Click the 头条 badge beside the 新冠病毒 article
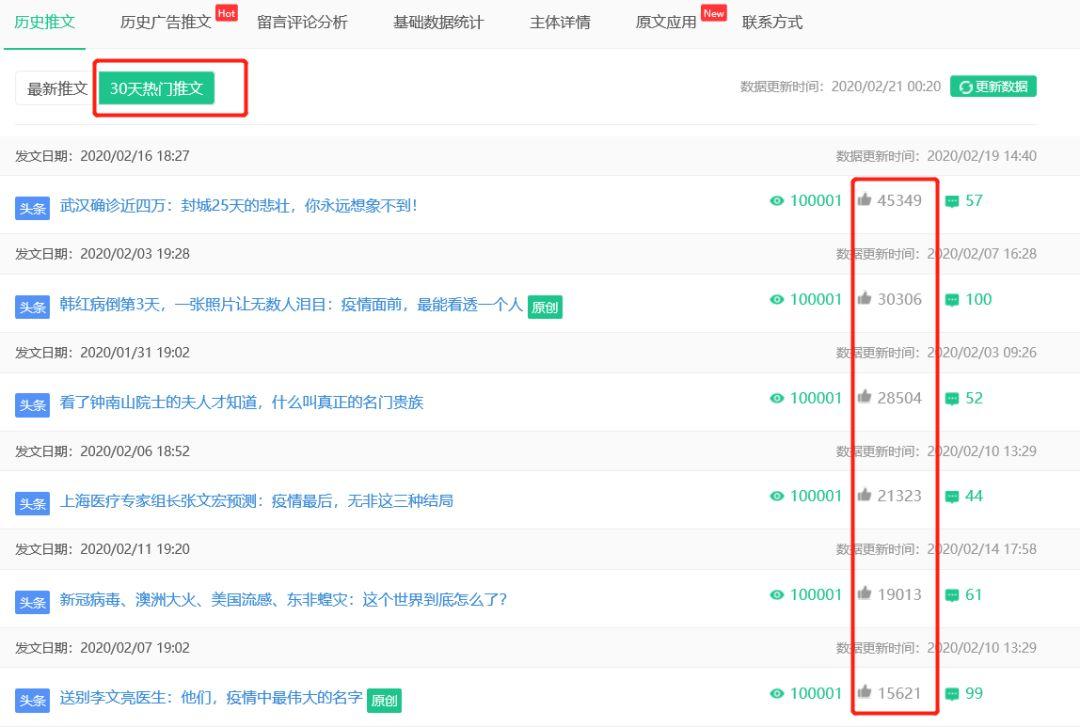Viewport: 1080px width, 727px height. (x=32, y=602)
